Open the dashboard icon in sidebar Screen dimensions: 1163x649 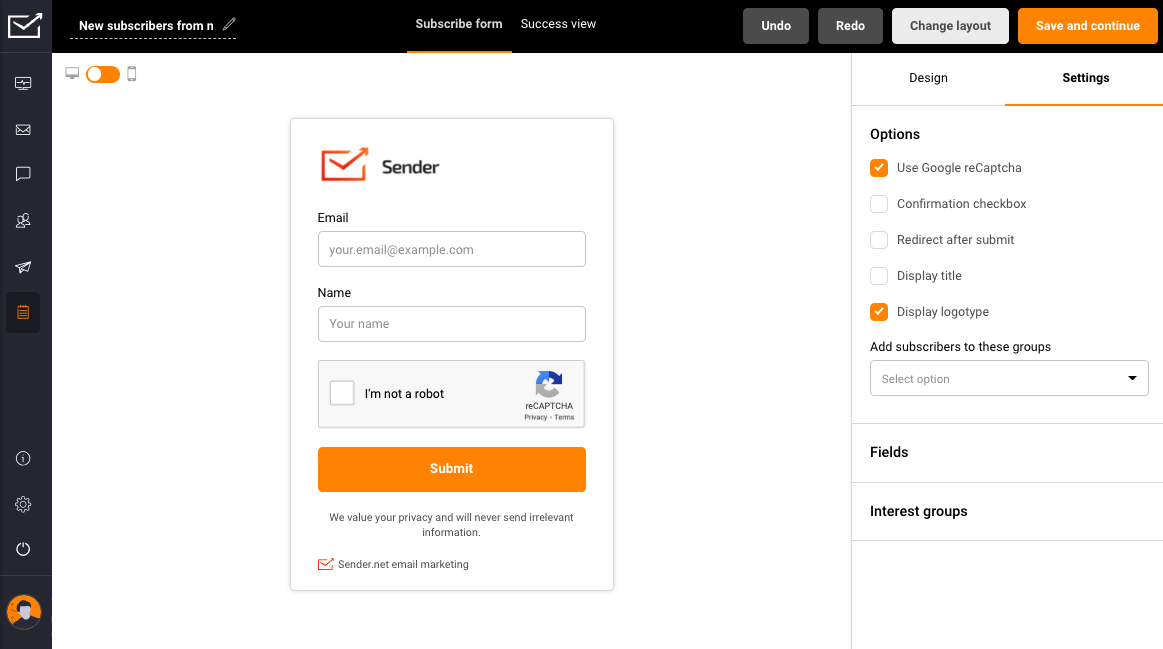click(23, 84)
